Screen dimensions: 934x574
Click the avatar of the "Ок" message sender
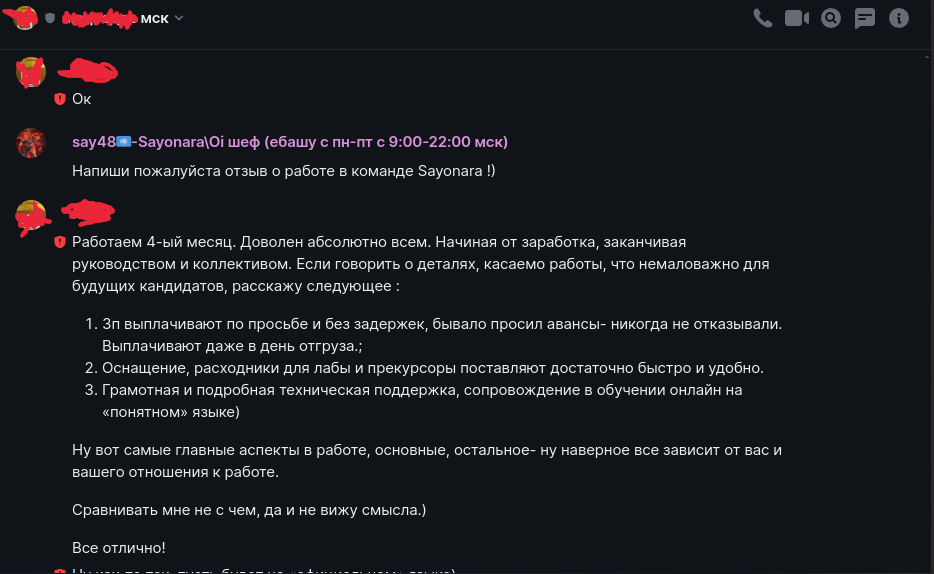tap(31, 72)
